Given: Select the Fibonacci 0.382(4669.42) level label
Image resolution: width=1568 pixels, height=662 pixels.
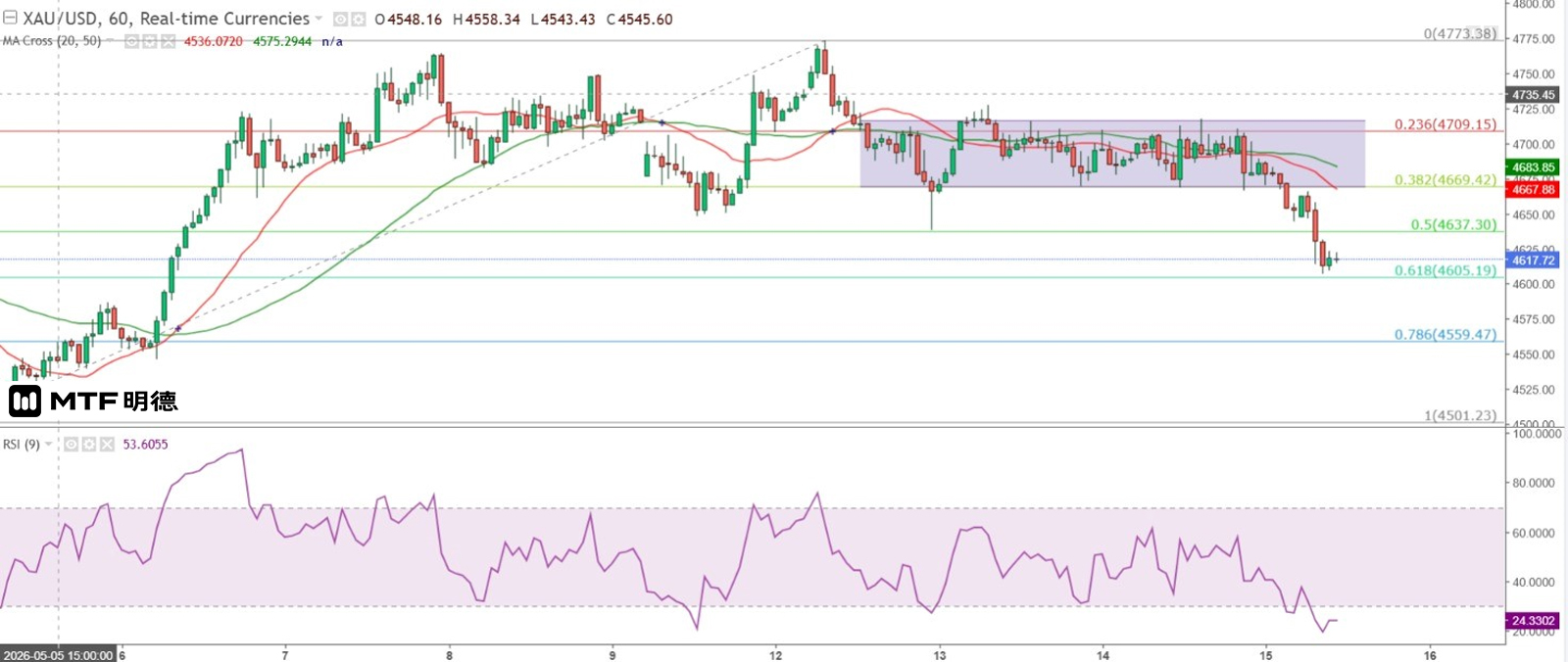Looking at the screenshot, I should (1445, 180).
